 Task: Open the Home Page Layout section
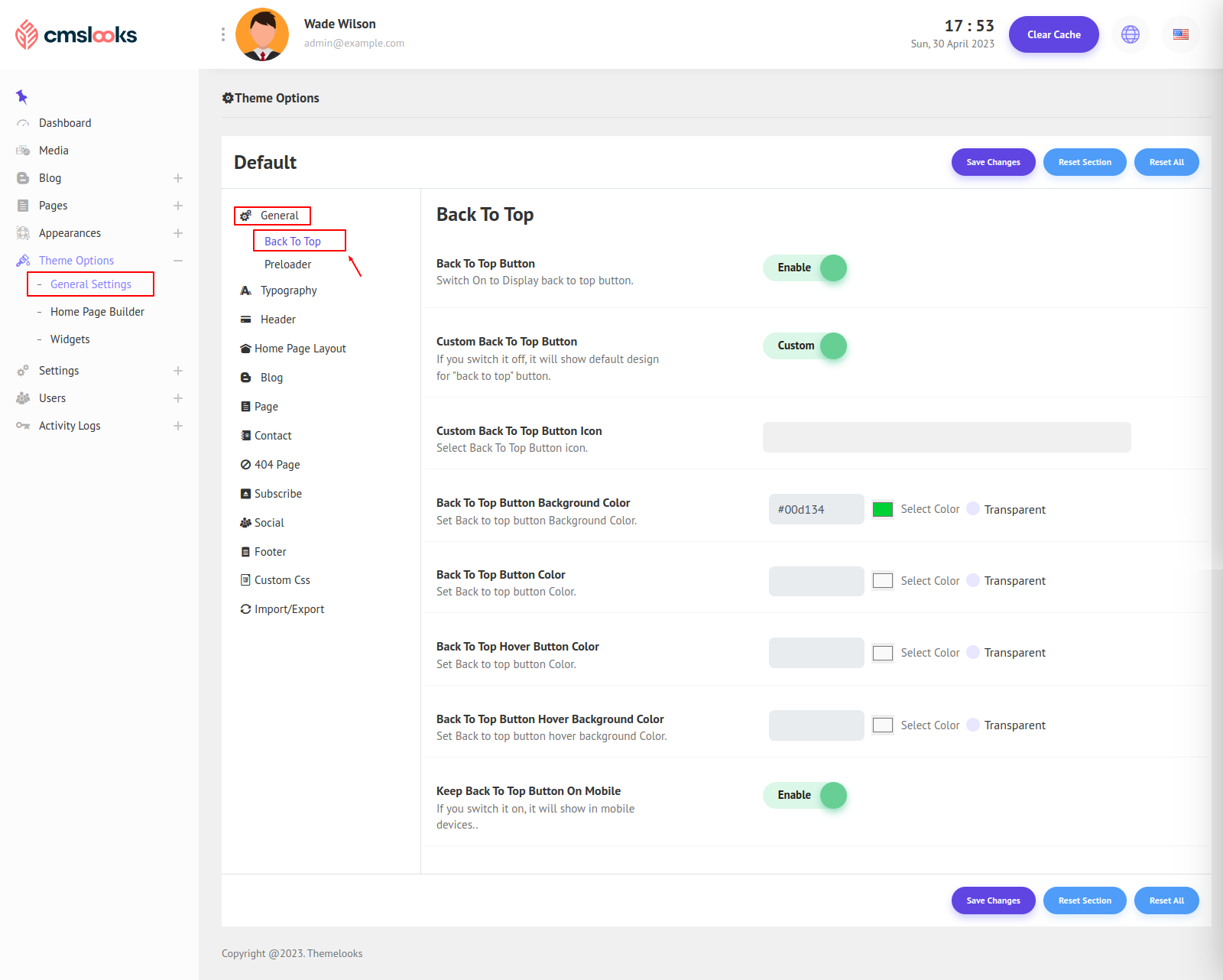coord(300,349)
